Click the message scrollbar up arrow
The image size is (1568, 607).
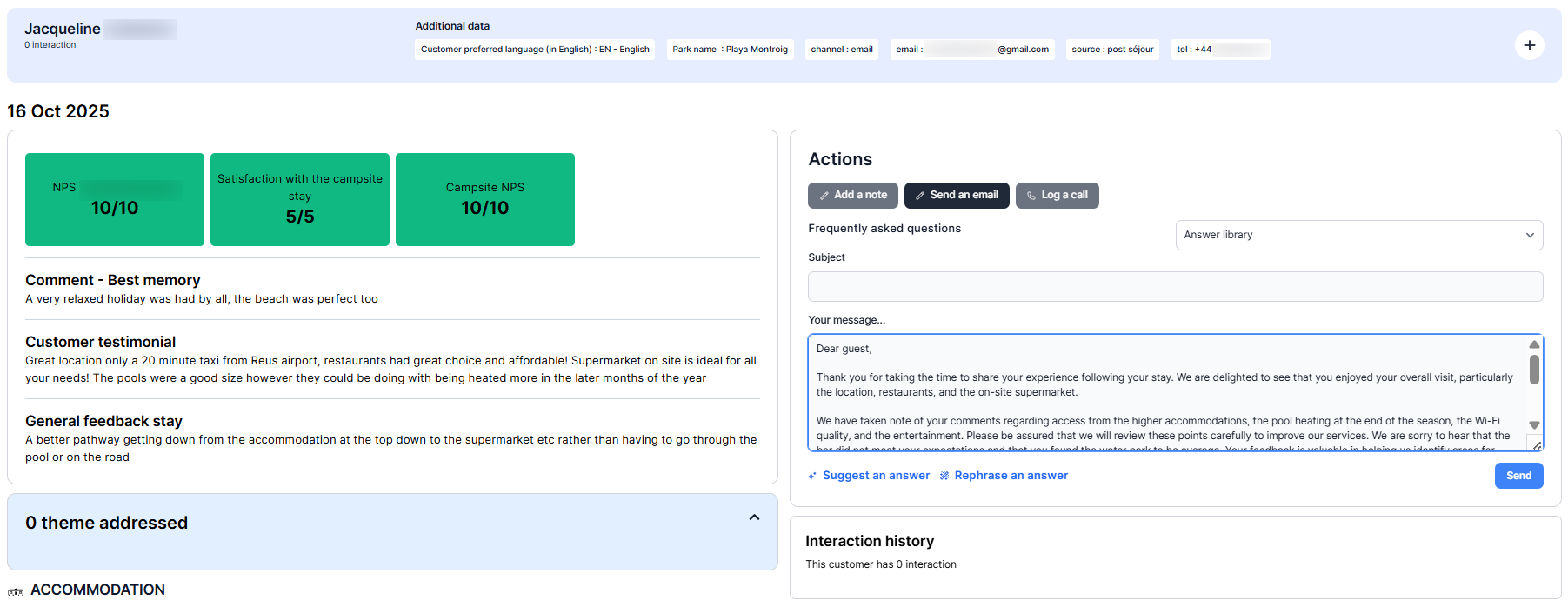click(x=1534, y=344)
